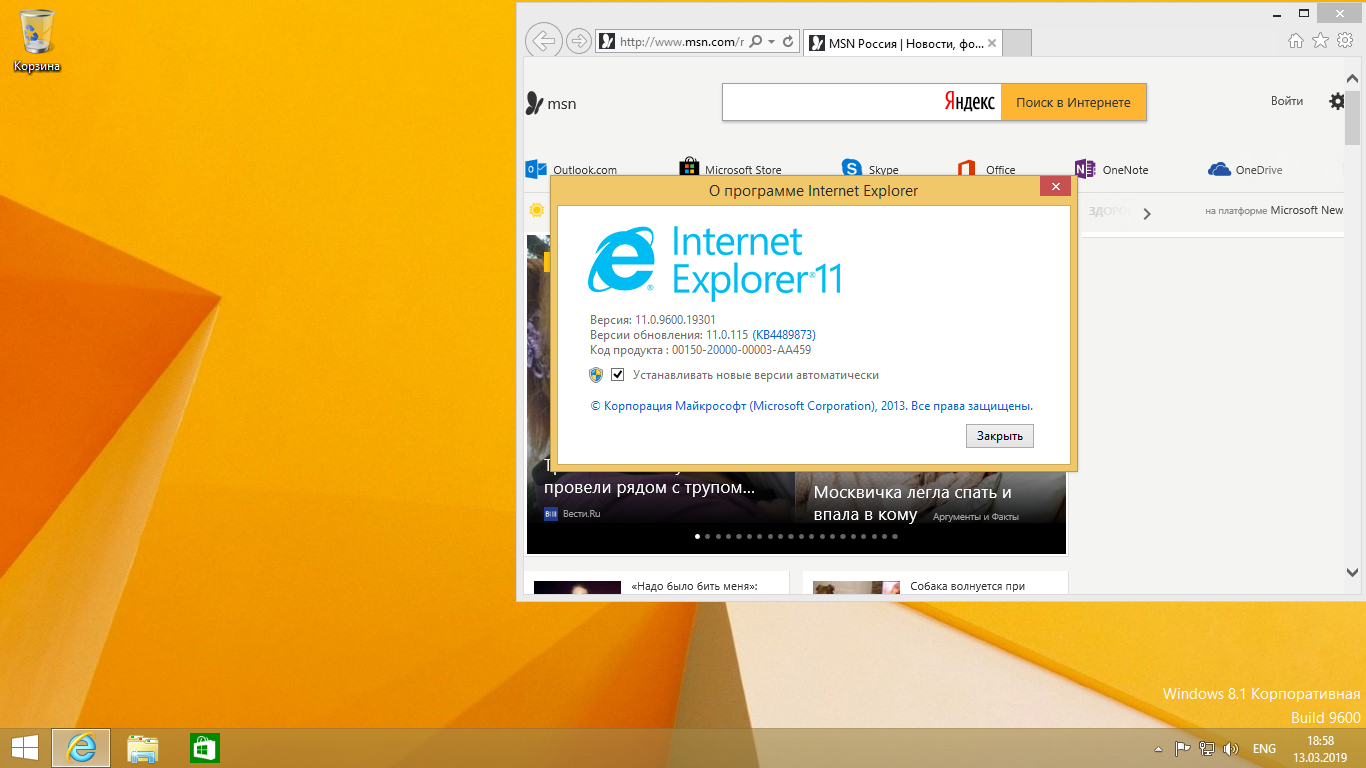Click the volume speaker tray icon
The height and width of the screenshot is (768, 1366).
pos(1231,748)
